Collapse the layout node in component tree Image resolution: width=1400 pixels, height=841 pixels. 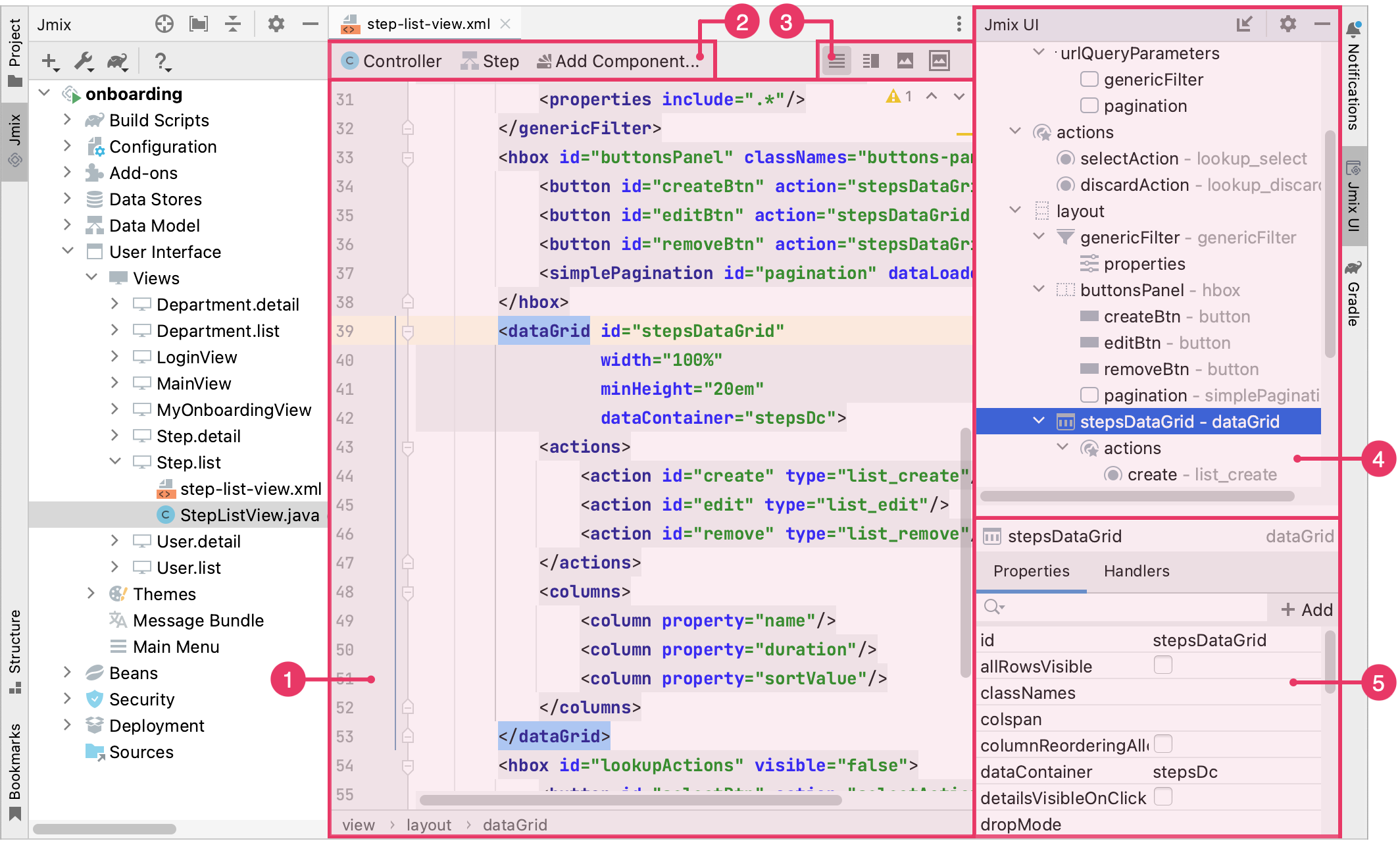1015,210
